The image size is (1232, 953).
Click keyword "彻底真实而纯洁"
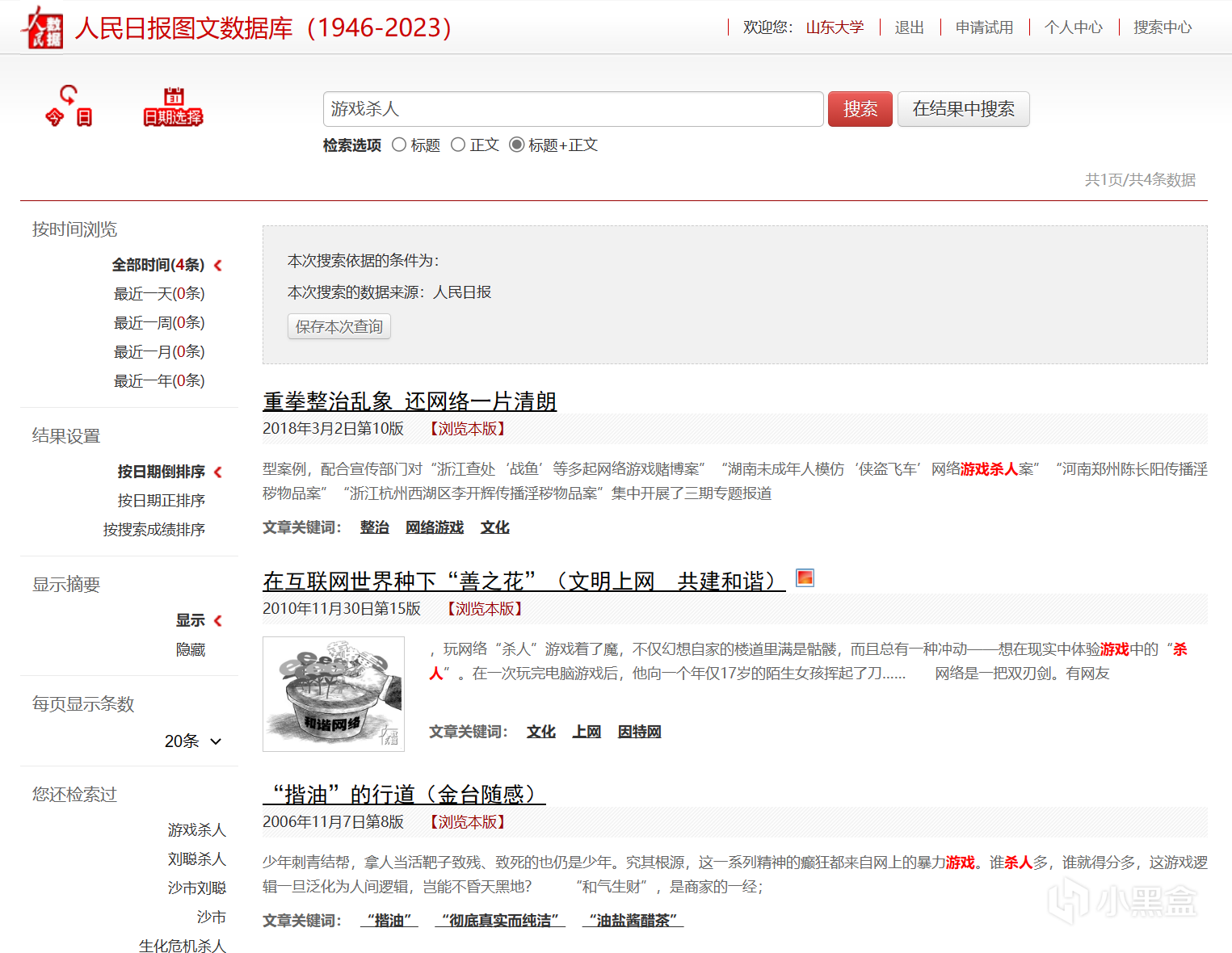(500, 921)
